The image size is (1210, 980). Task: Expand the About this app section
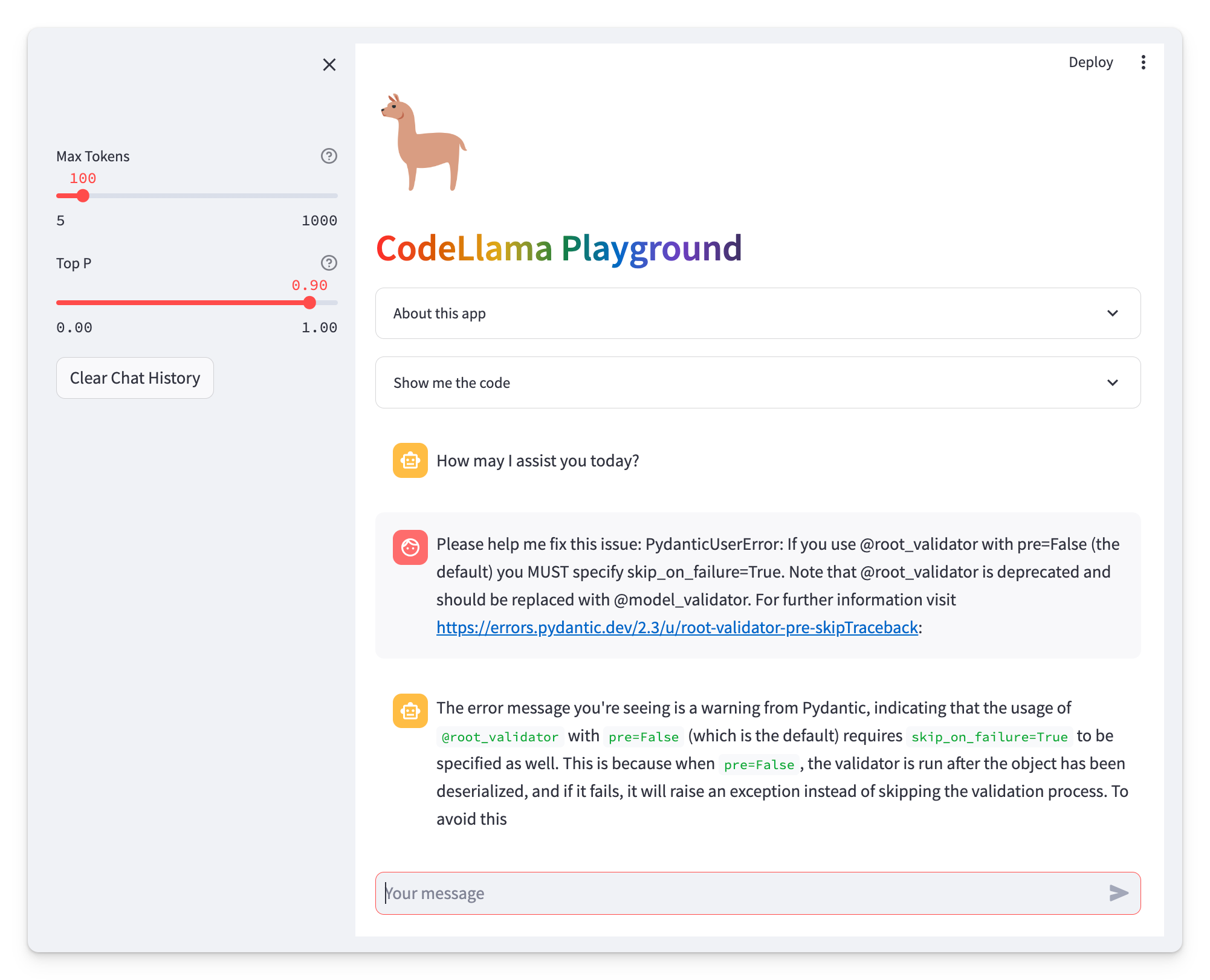click(757, 313)
